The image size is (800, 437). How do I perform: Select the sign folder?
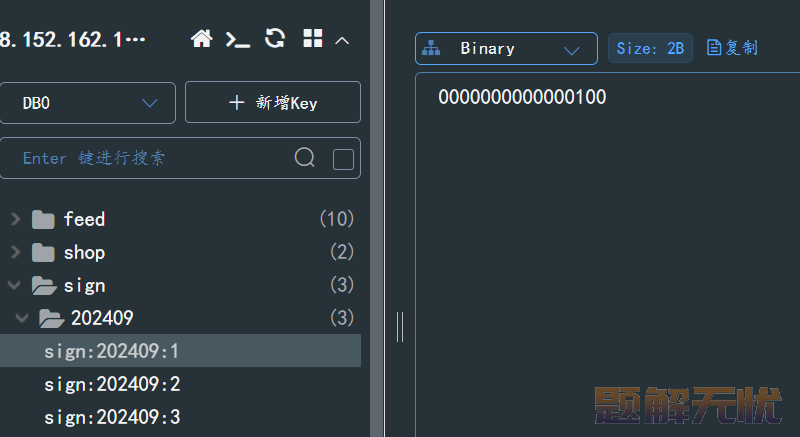point(84,286)
